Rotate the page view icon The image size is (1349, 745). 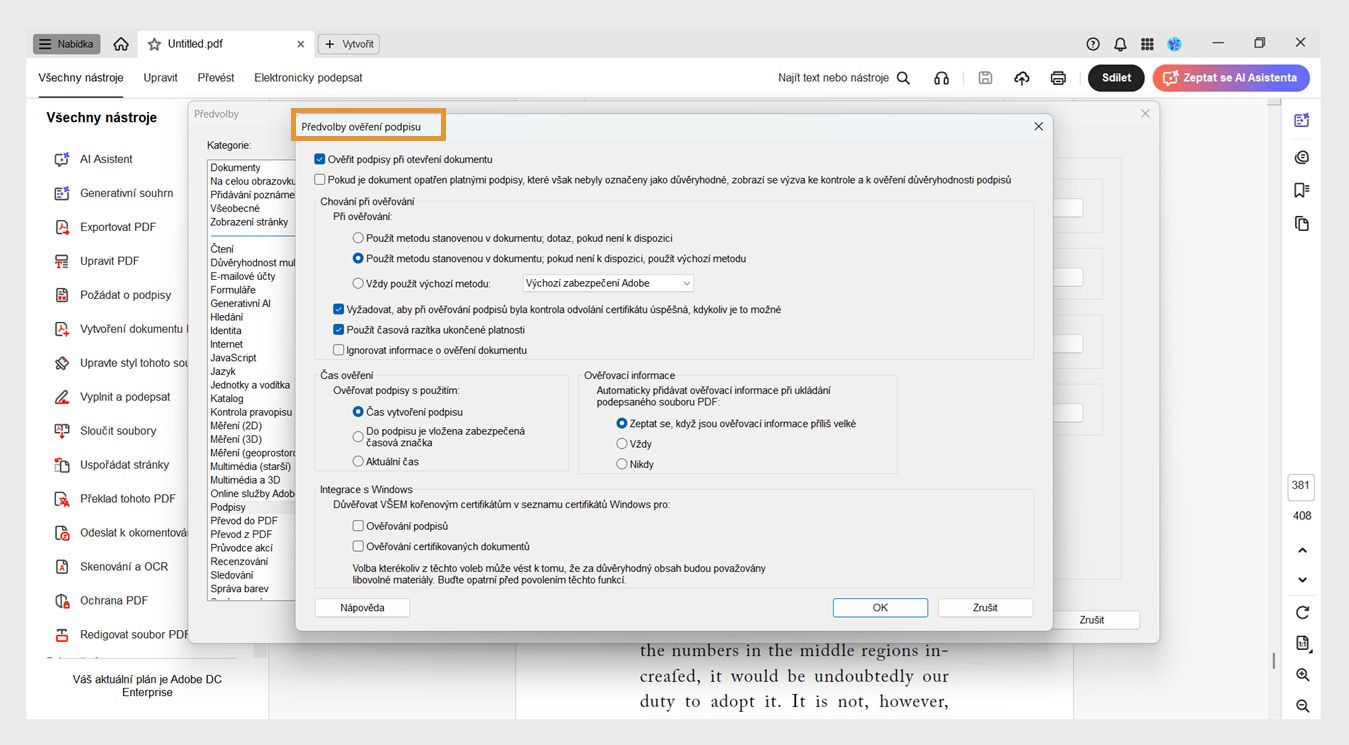pos(1302,613)
